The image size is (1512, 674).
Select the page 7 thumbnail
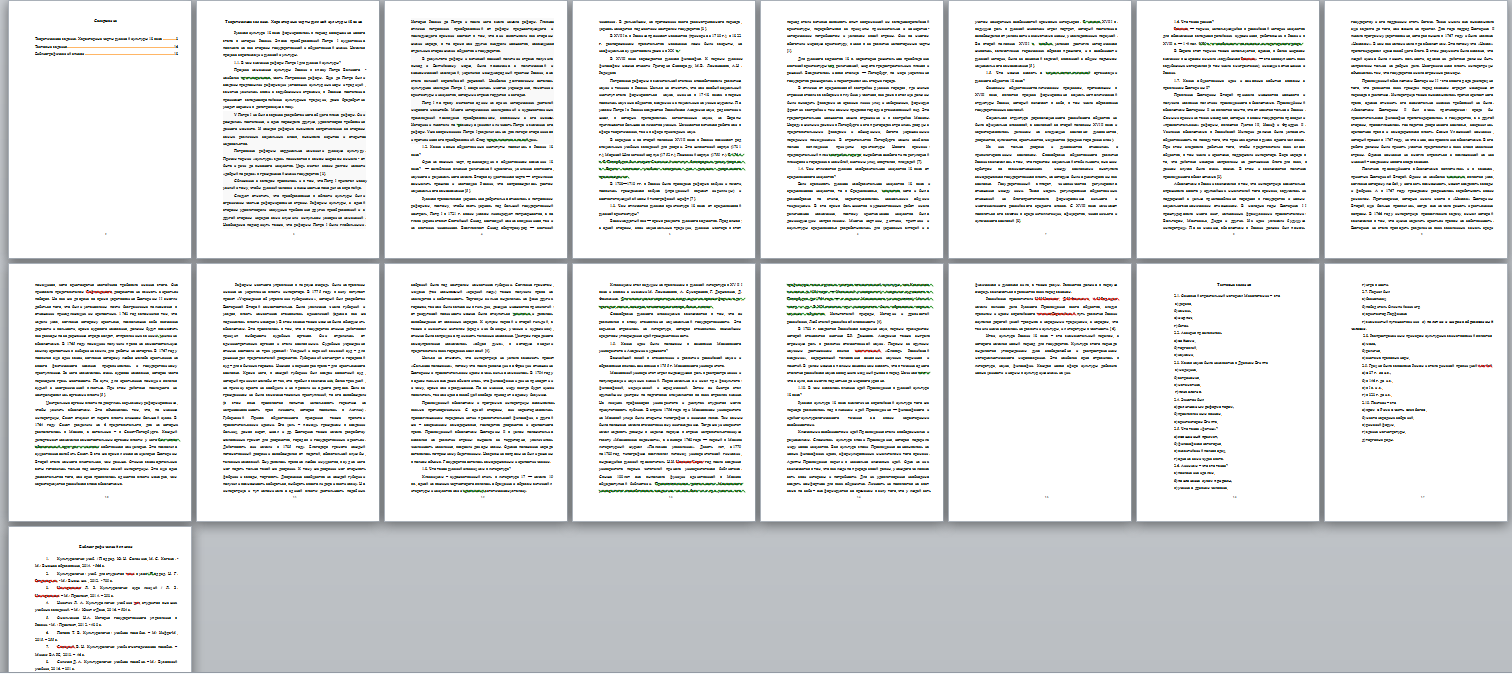pyautogui.click(x=1228, y=129)
